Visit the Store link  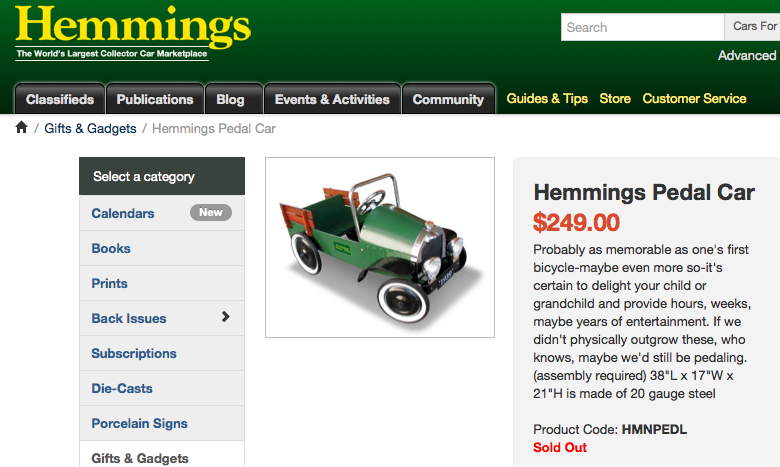point(615,98)
